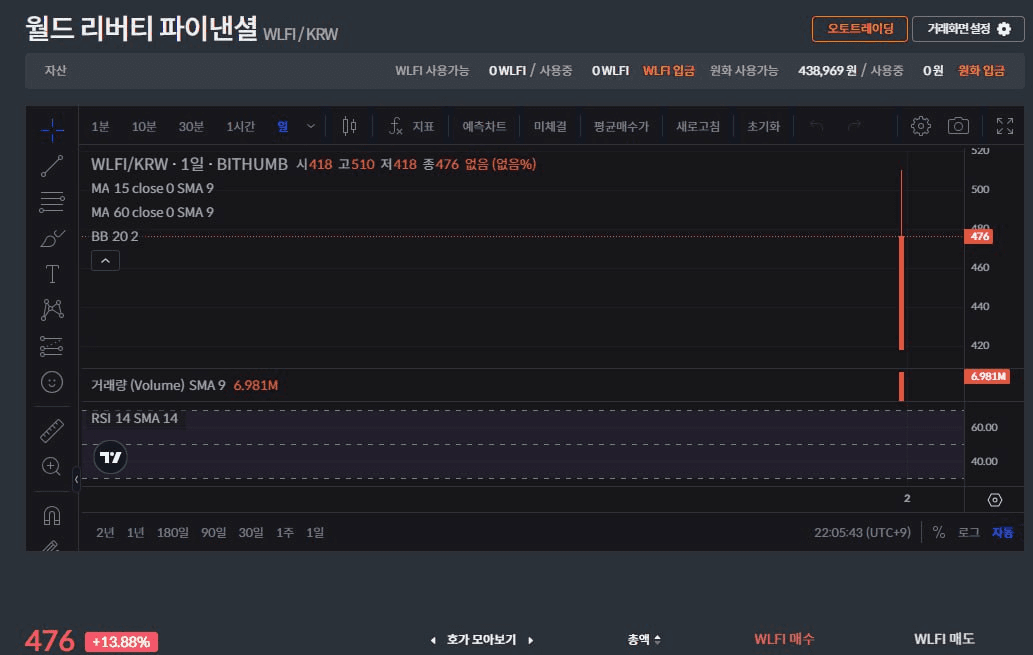The width and height of the screenshot is (1033, 655).
Task: Select the text annotation tool
Action: click(x=52, y=274)
